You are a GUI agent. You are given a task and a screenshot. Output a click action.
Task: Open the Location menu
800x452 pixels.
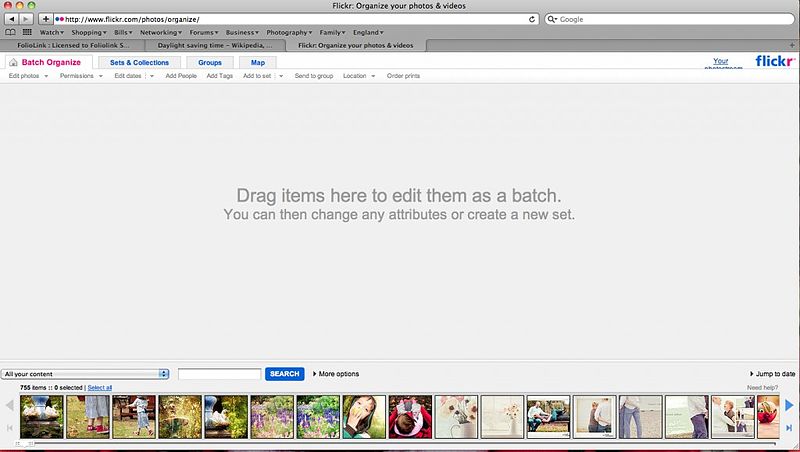click(x=359, y=76)
